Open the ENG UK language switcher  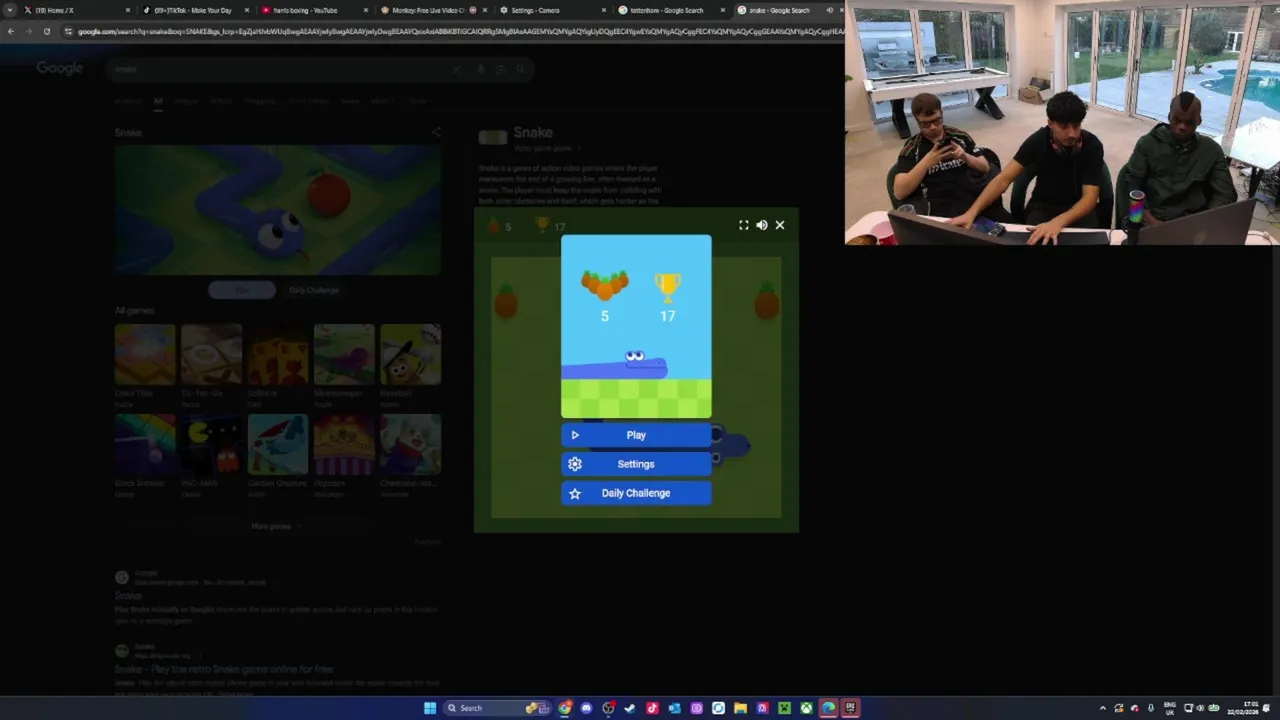click(x=1170, y=708)
